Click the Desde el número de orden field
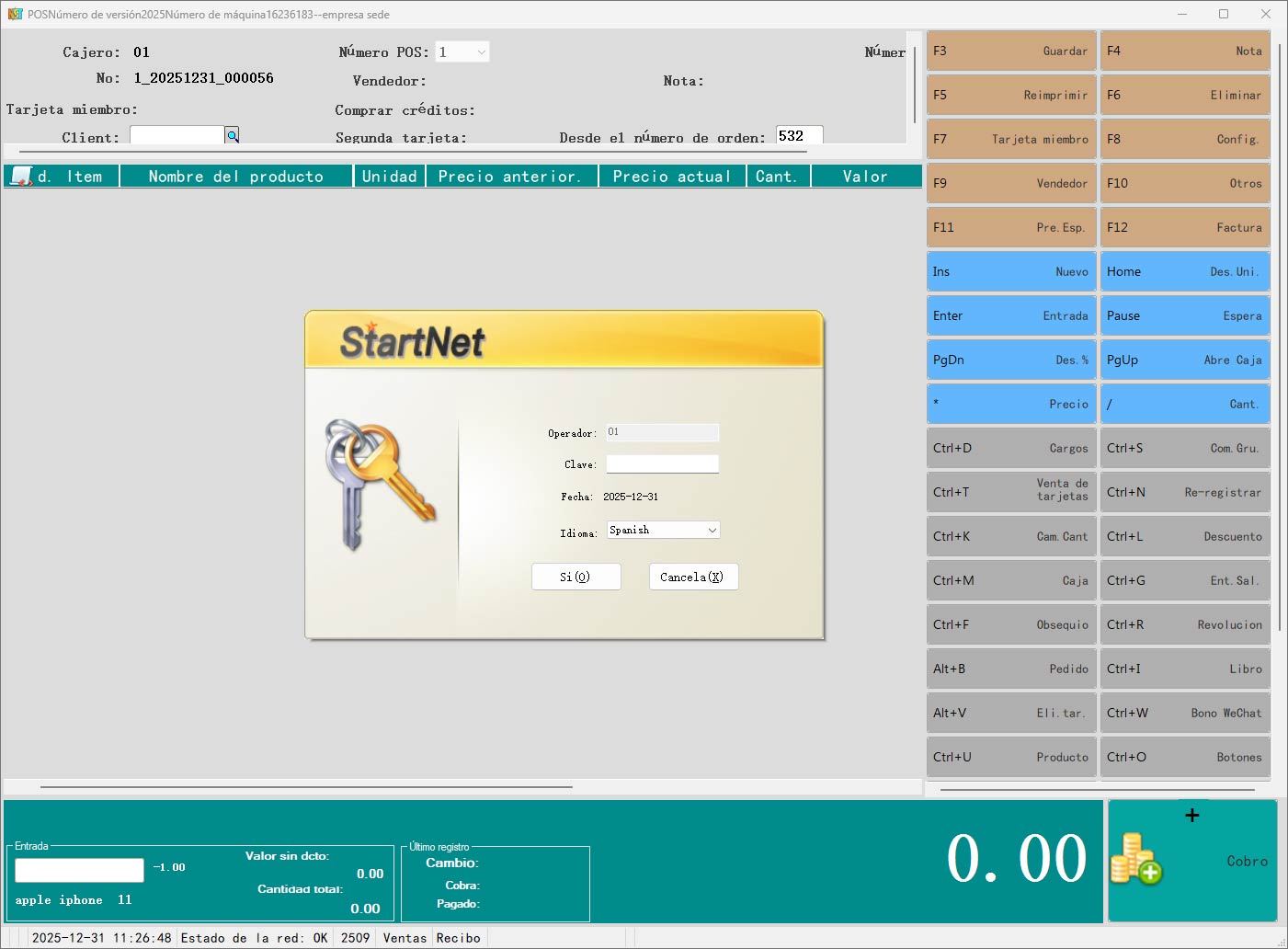 pos(798,136)
